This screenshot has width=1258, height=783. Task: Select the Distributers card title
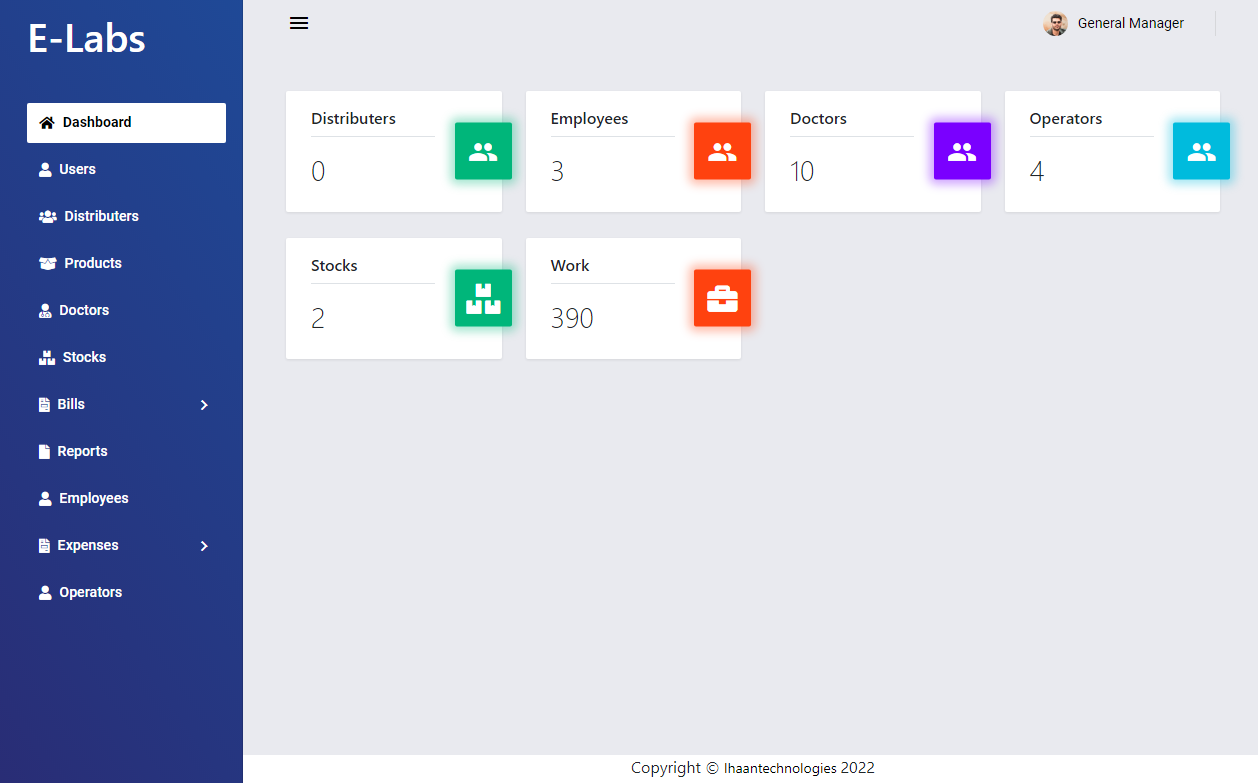[353, 118]
